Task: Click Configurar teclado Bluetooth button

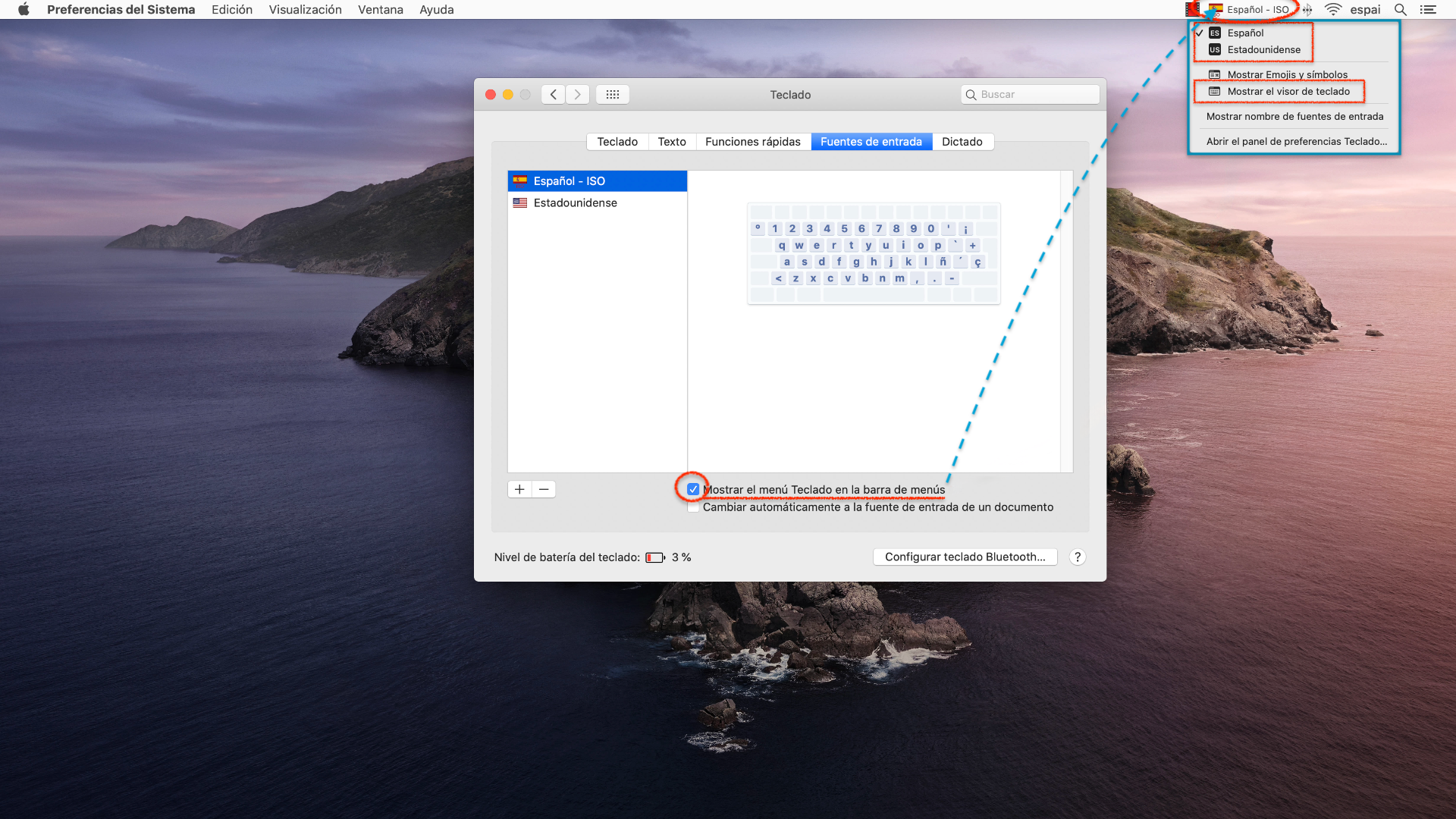Action: tap(965, 557)
